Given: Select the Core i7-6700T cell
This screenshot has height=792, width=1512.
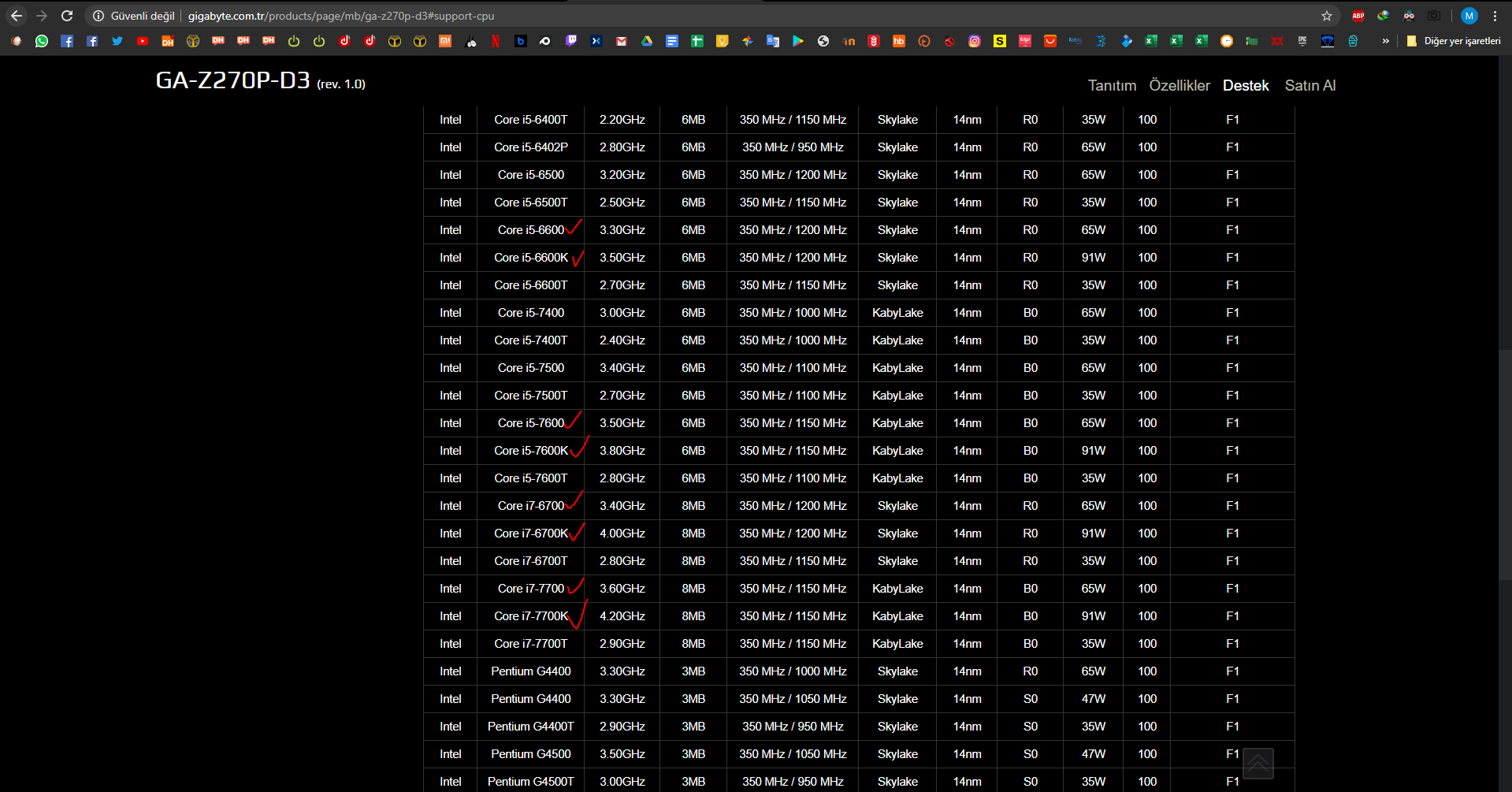Looking at the screenshot, I should (x=531, y=561).
